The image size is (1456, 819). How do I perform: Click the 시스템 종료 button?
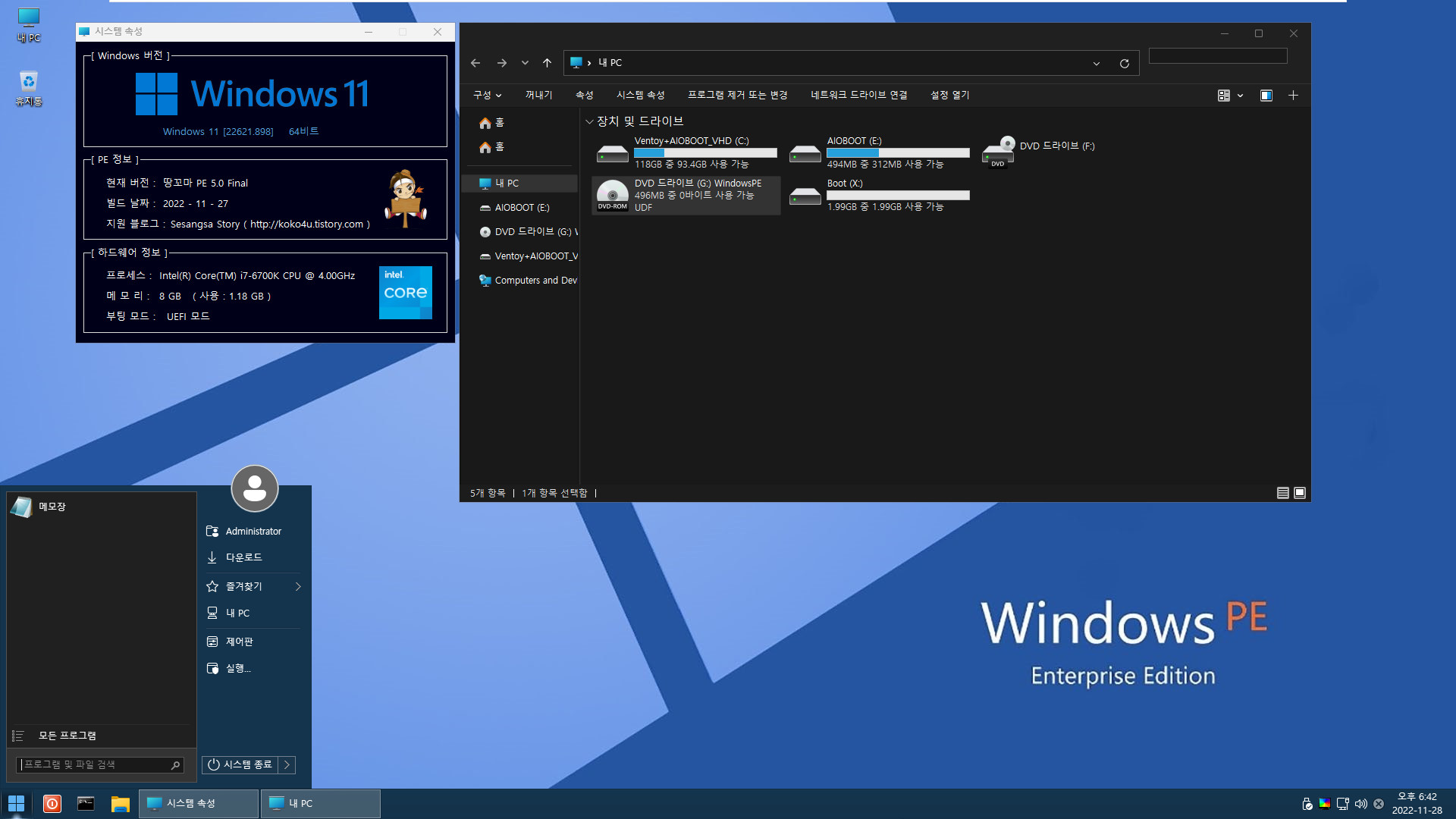tap(240, 764)
